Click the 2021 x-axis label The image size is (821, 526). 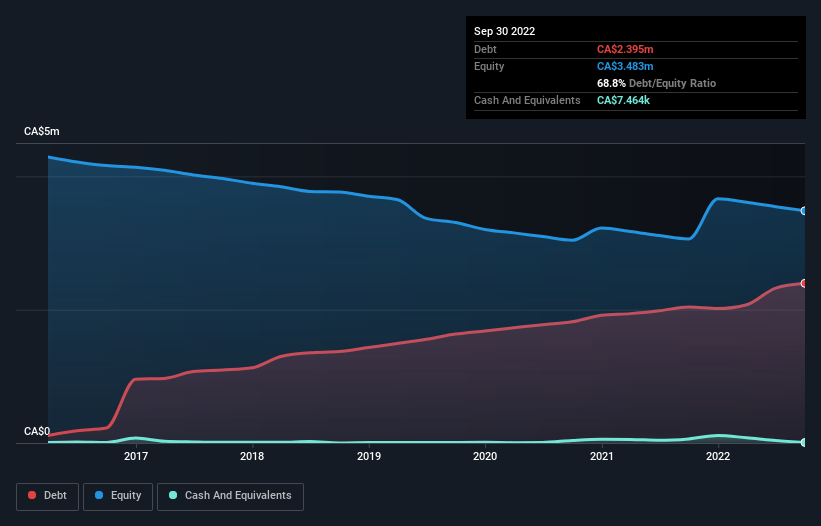602,456
